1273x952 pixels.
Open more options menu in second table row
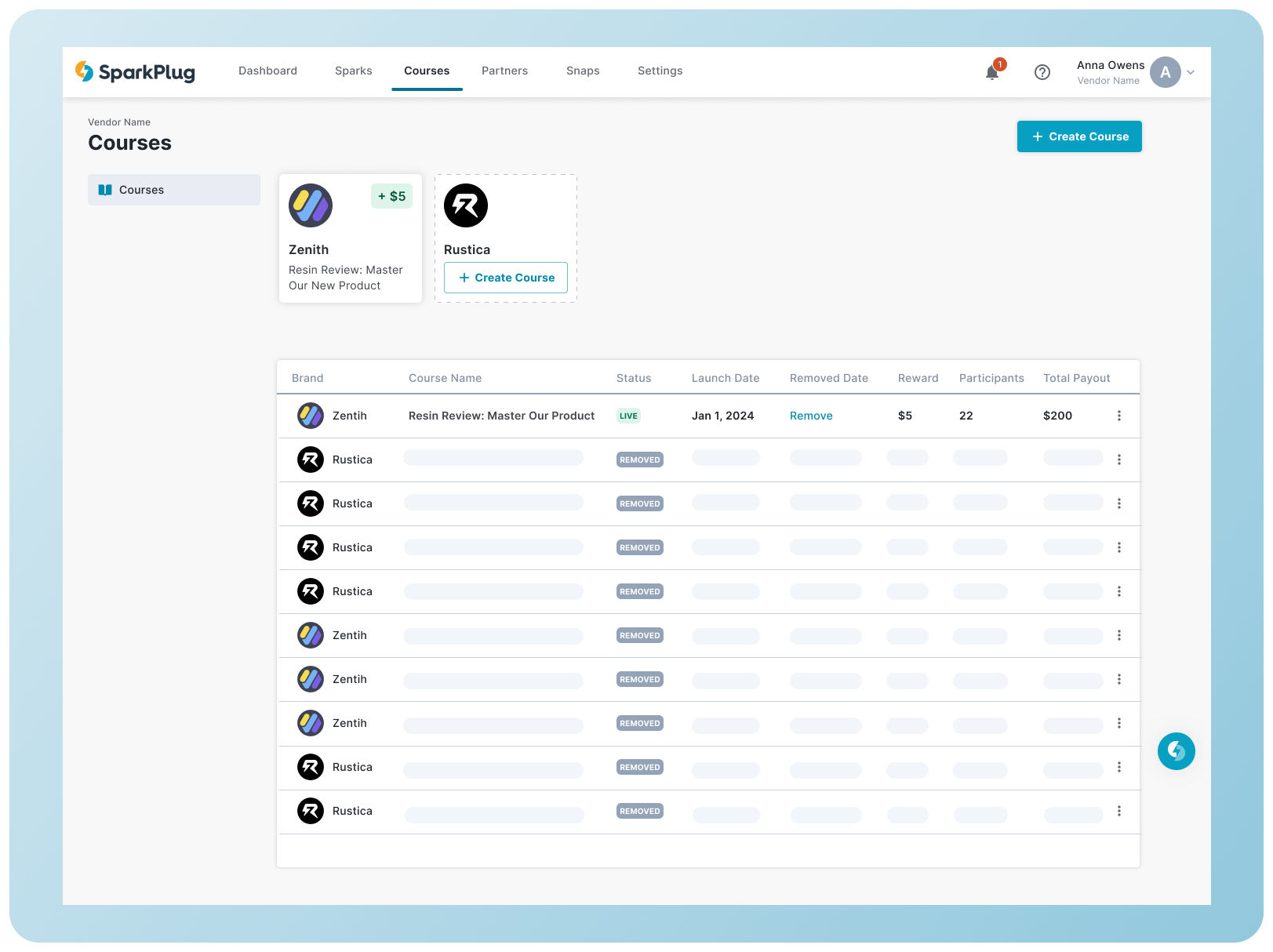(x=1119, y=460)
